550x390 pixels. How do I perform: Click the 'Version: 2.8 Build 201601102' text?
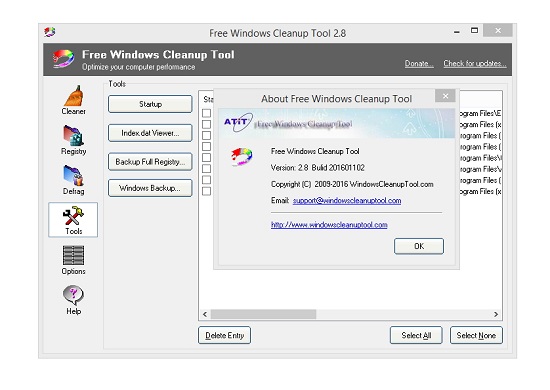pos(317,168)
